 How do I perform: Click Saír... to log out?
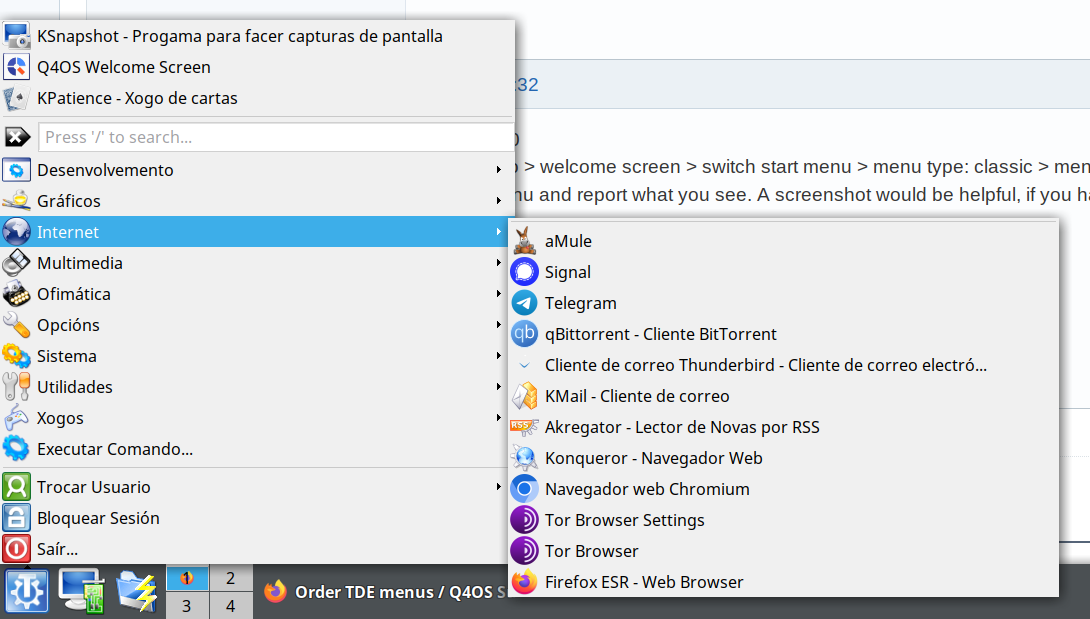coord(257,549)
